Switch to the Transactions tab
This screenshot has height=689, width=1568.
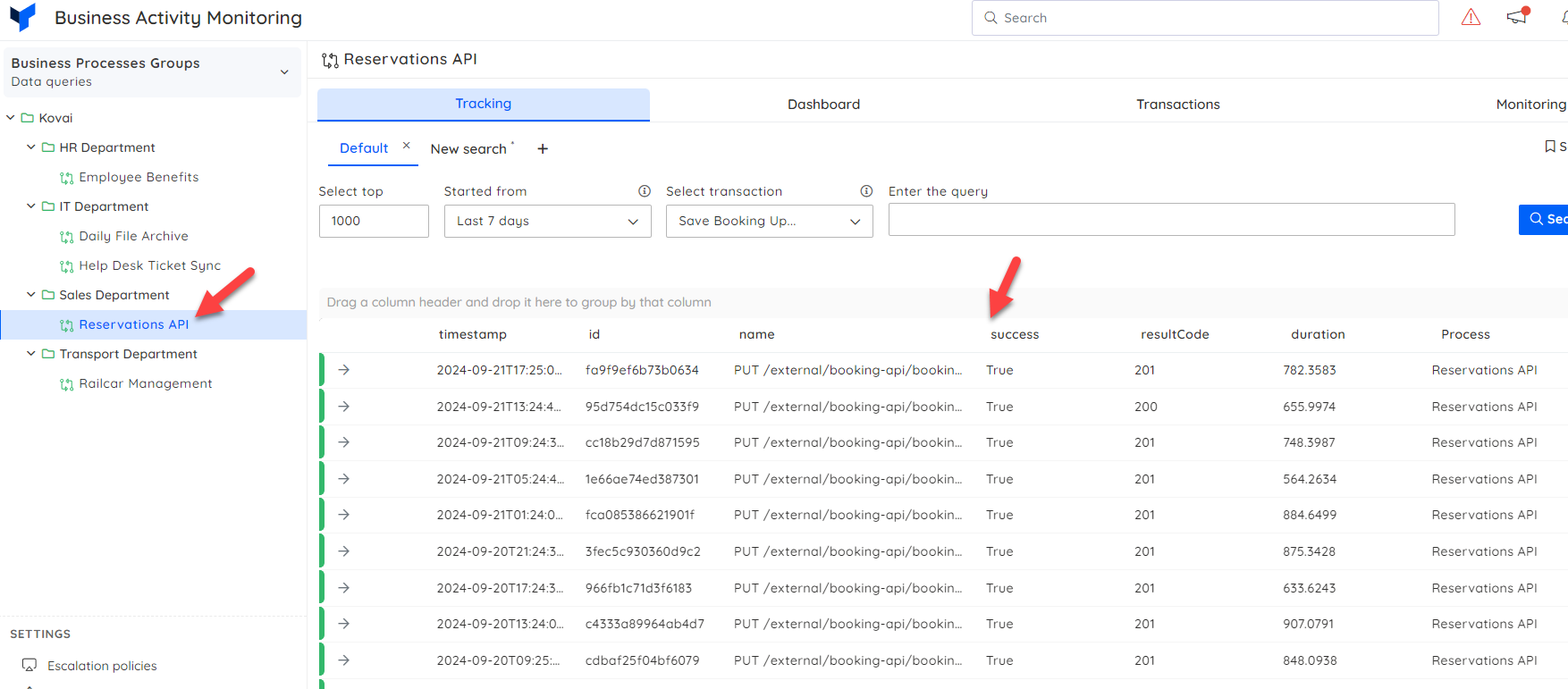[1178, 105]
